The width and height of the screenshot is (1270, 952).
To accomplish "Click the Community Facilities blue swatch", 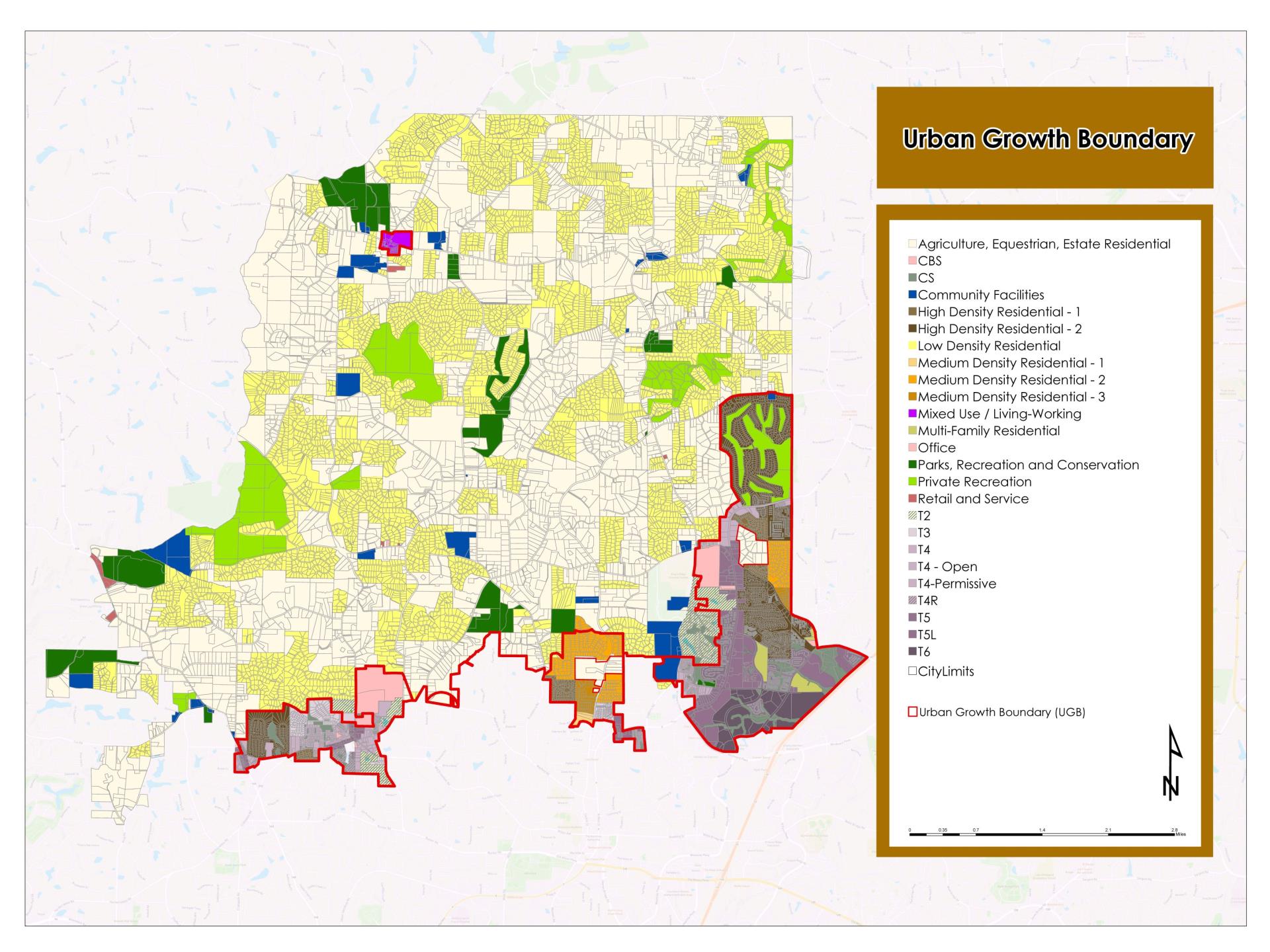I will [913, 295].
